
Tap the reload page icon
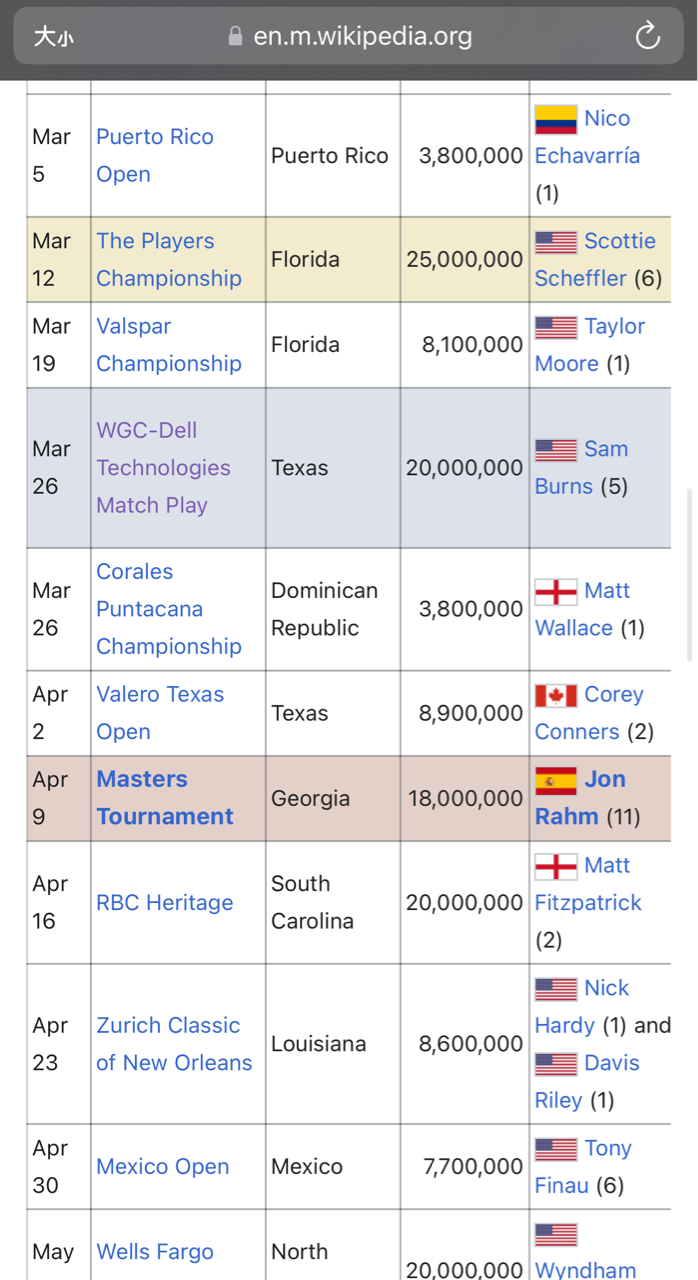pyautogui.click(x=648, y=37)
